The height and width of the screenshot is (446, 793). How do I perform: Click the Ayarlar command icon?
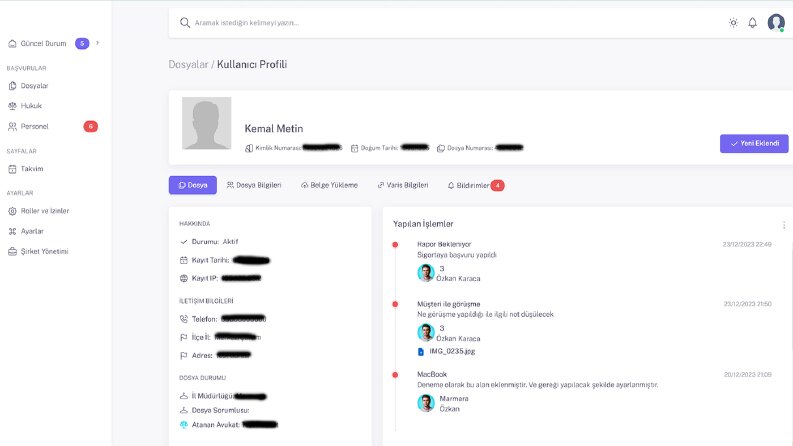click(12, 231)
